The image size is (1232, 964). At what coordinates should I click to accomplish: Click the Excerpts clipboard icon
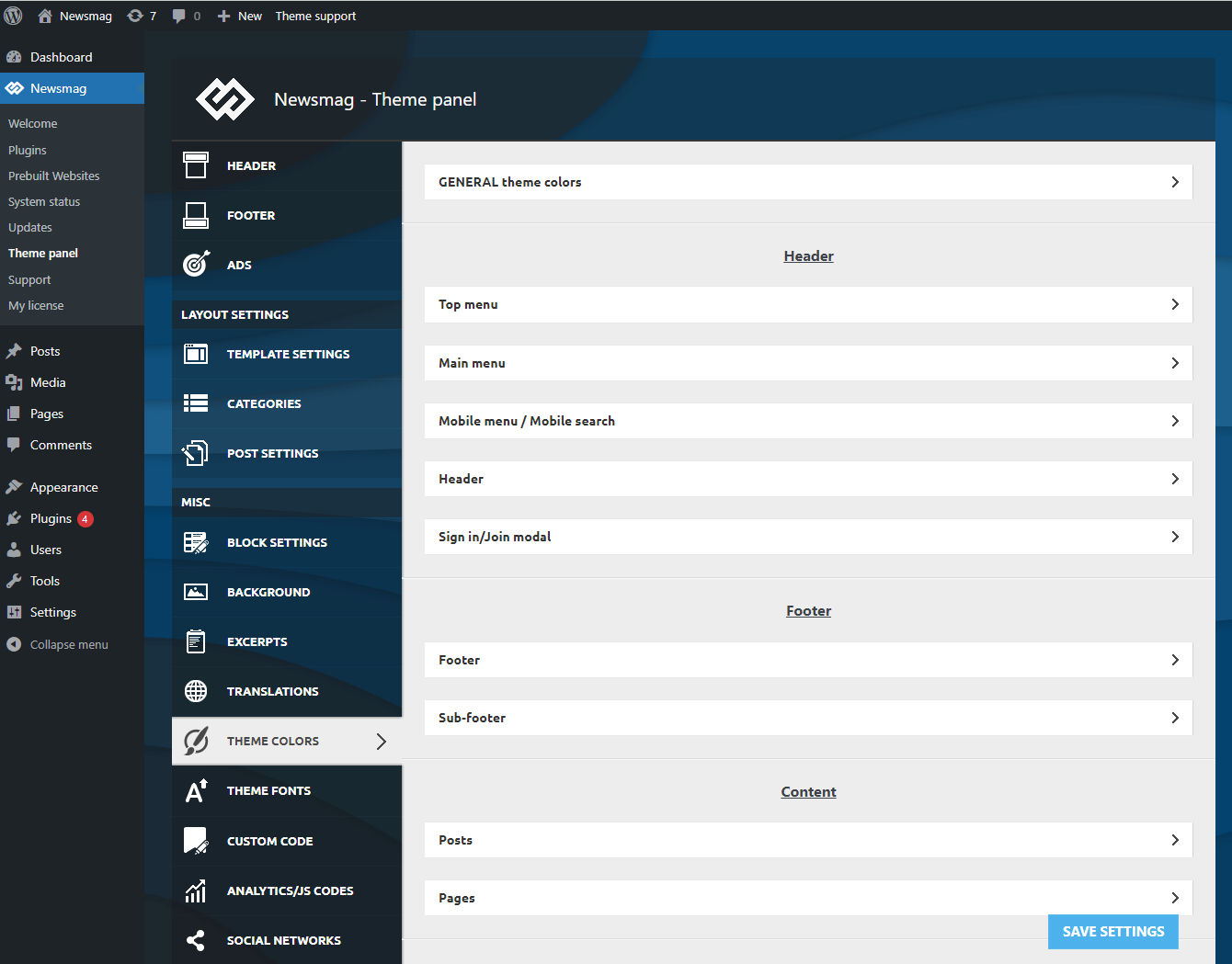(196, 641)
